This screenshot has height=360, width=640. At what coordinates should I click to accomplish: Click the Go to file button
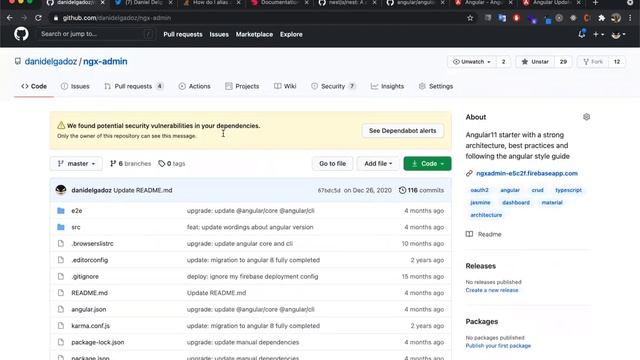coord(332,163)
